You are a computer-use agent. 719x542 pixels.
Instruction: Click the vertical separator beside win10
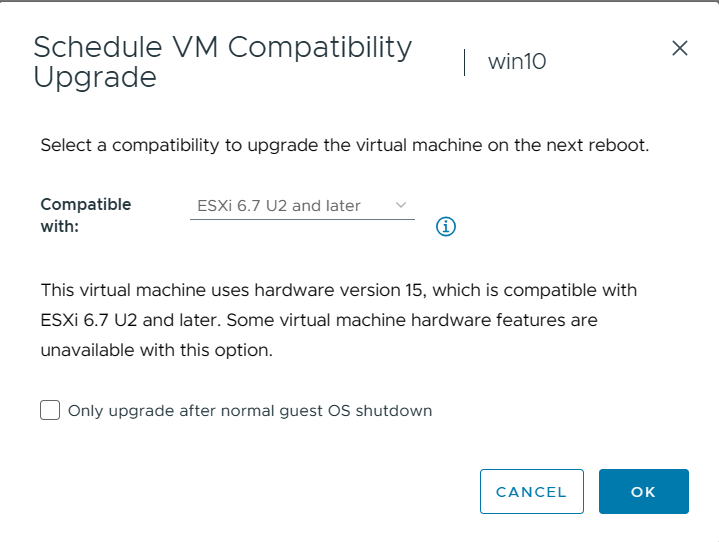tap(465, 62)
